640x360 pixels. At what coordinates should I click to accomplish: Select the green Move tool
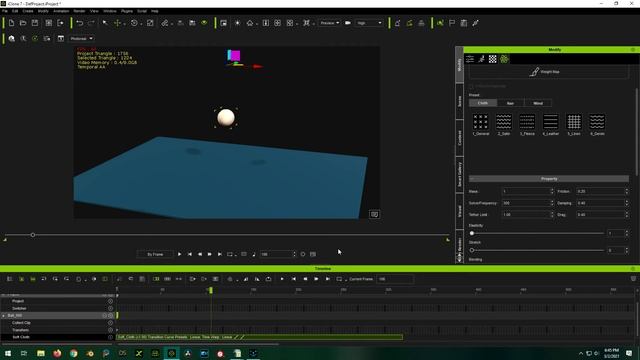coord(117,23)
